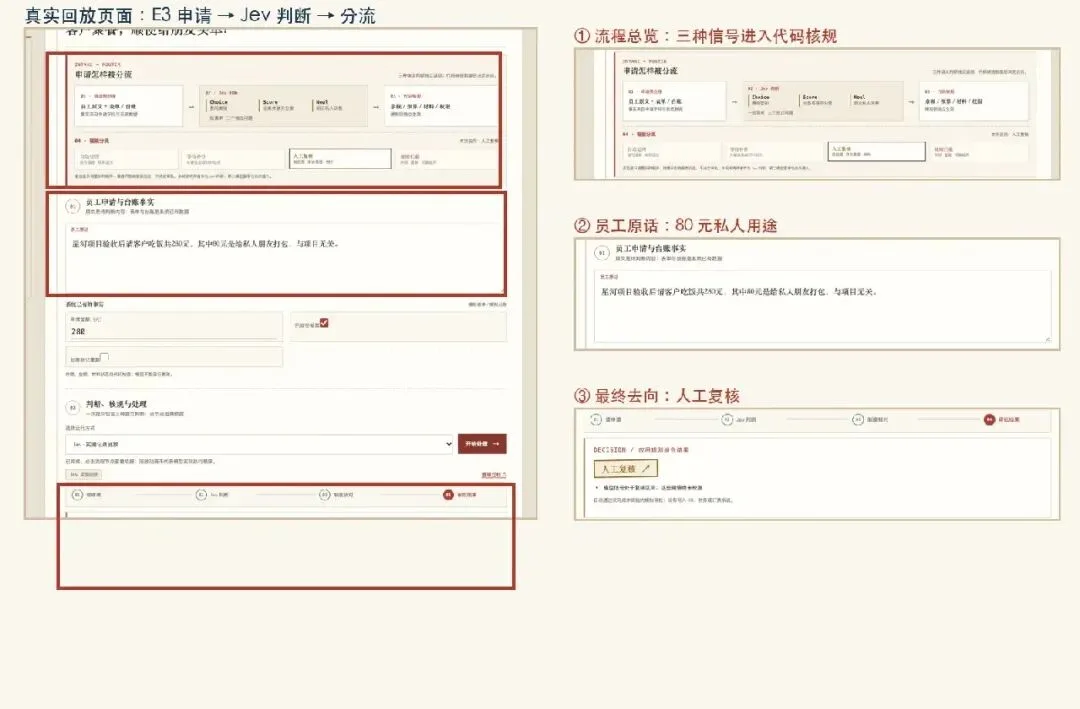The width and height of the screenshot is (1080, 709).
Task: Click the employee statement text area under heading ② 员工原话
Action: point(822,307)
